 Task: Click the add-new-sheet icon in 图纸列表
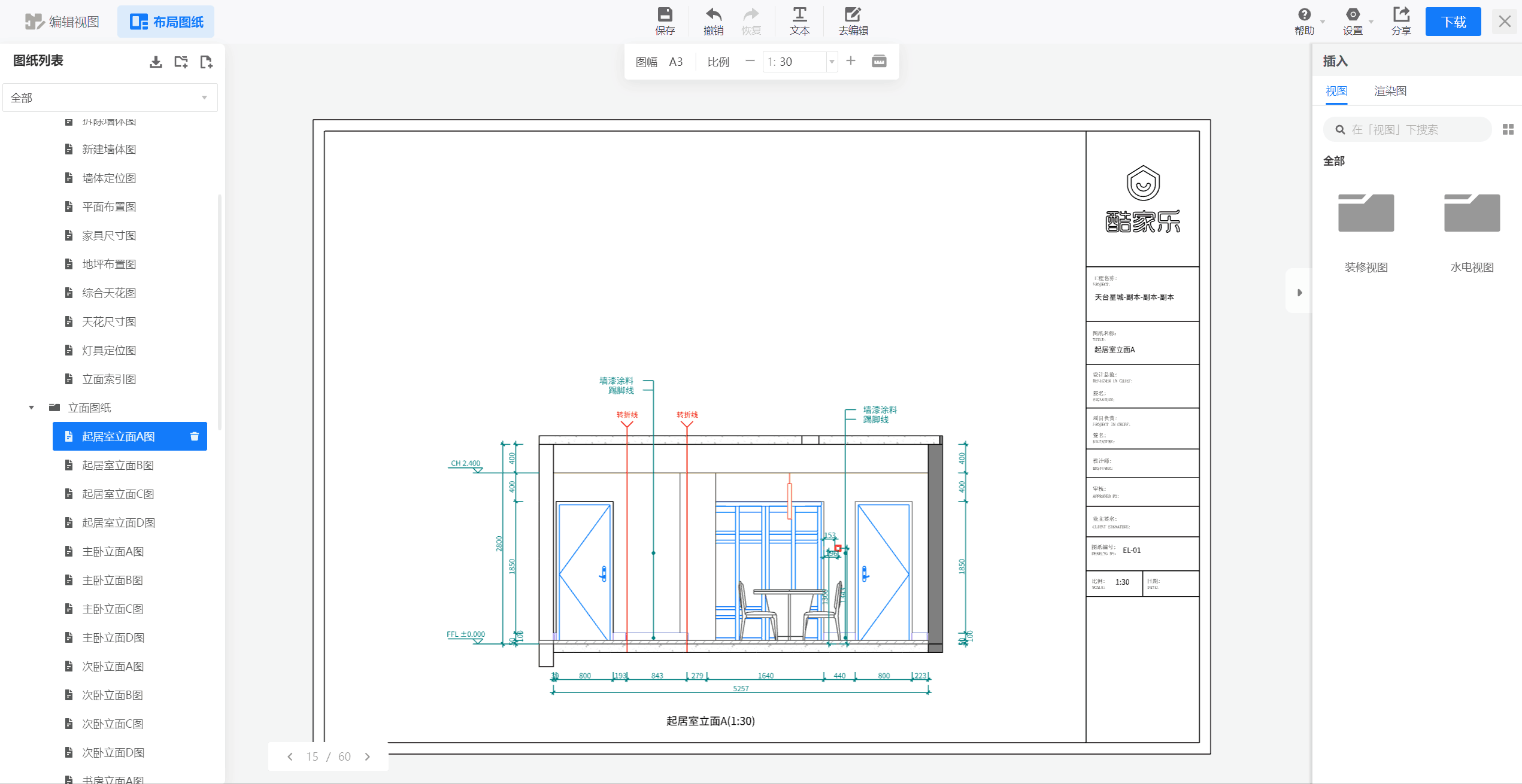click(206, 62)
